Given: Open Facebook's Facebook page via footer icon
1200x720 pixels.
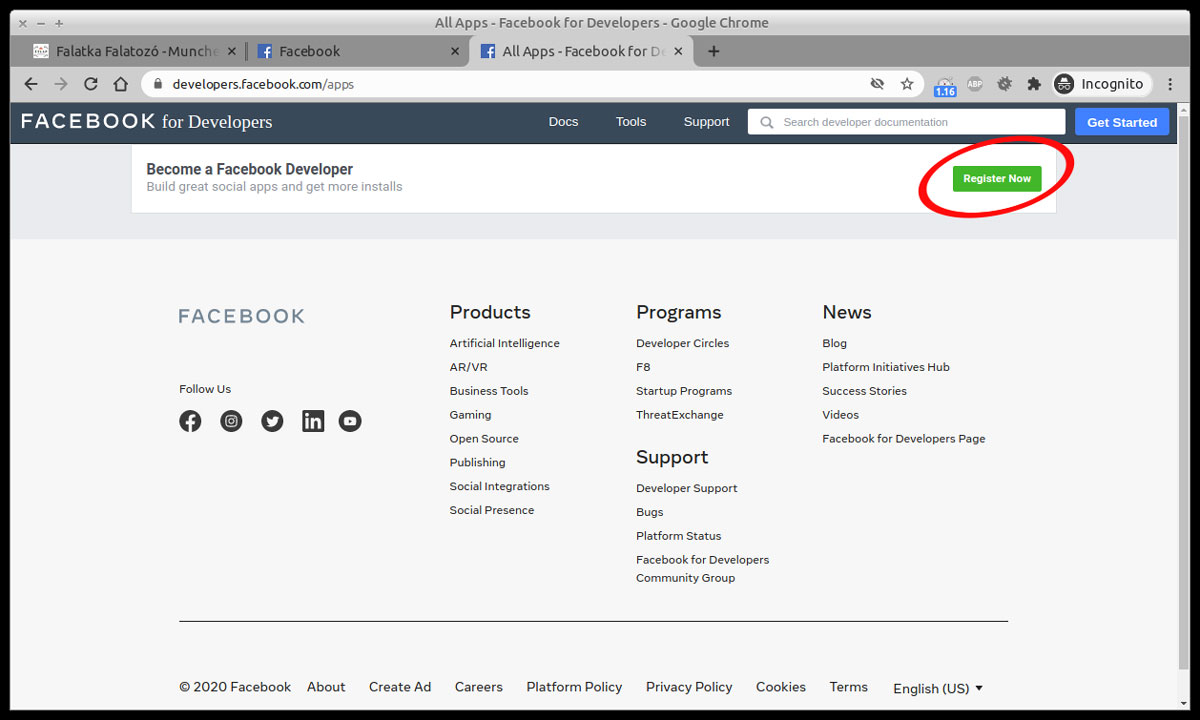Looking at the screenshot, I should point(190,421).
